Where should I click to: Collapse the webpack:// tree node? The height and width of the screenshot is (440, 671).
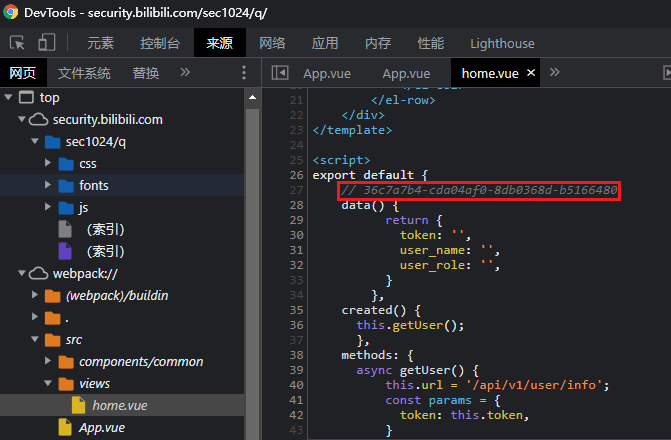coord(23,273)
